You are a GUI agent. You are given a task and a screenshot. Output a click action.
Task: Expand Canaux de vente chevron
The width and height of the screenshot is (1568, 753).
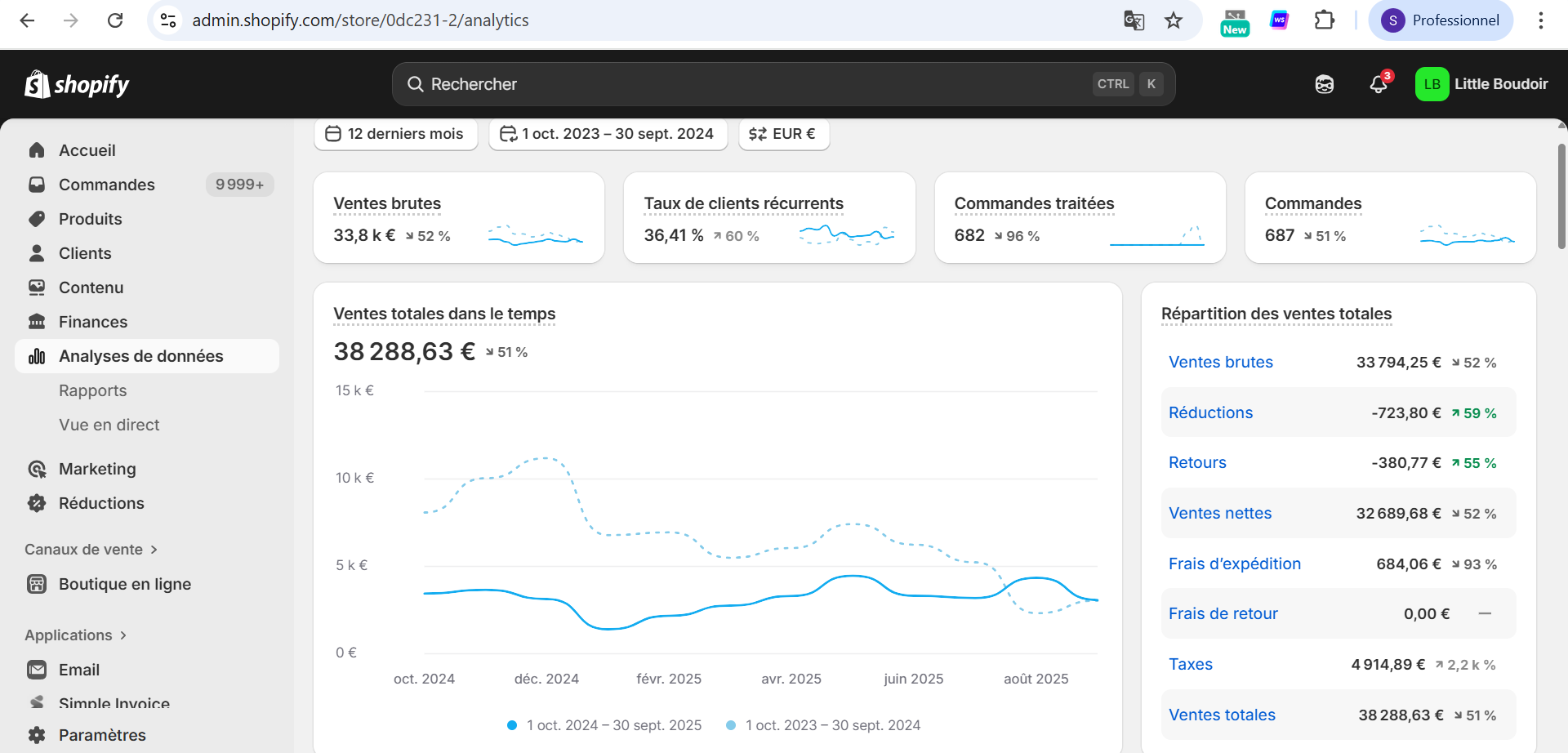coord(154,550)
